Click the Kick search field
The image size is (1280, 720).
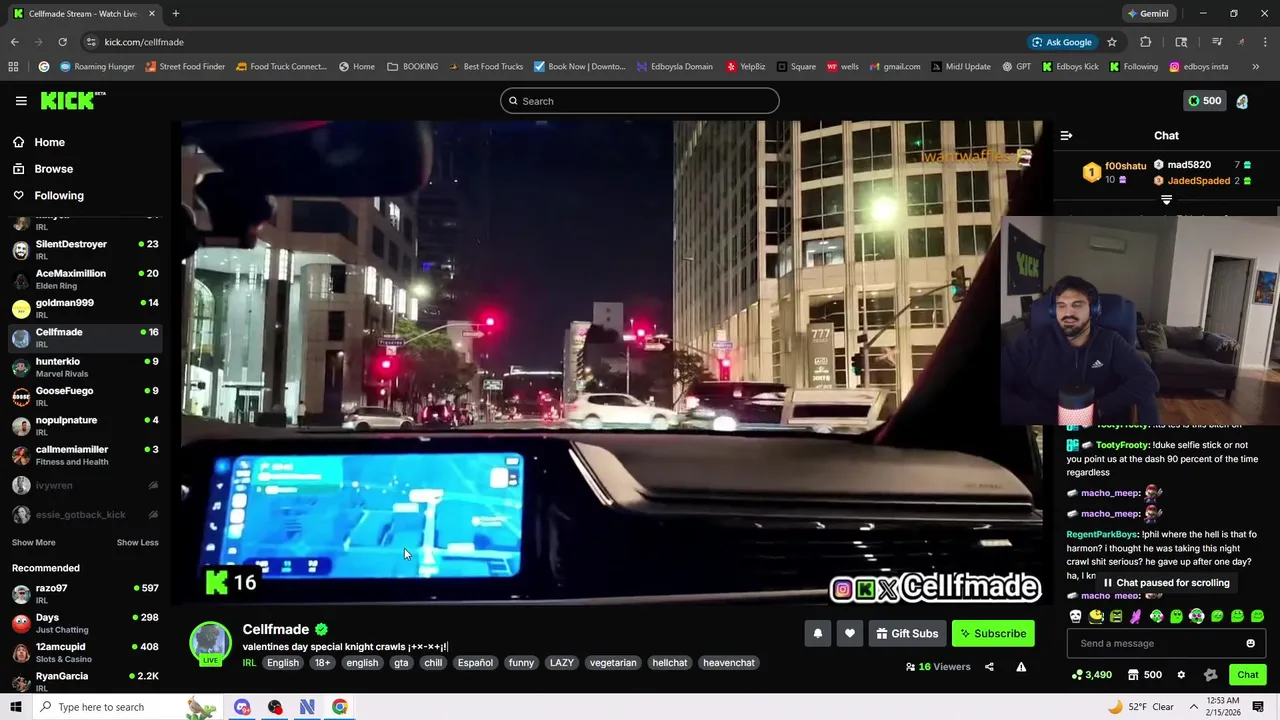[640, 101]
